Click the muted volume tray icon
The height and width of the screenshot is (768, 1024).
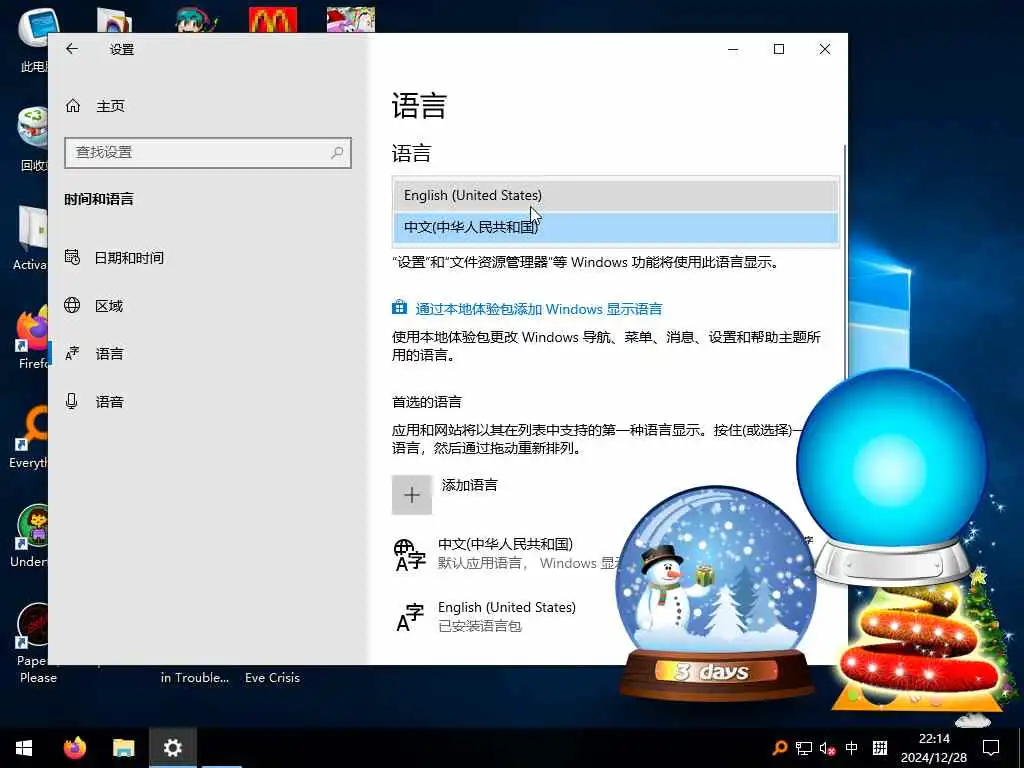[827, 748]
